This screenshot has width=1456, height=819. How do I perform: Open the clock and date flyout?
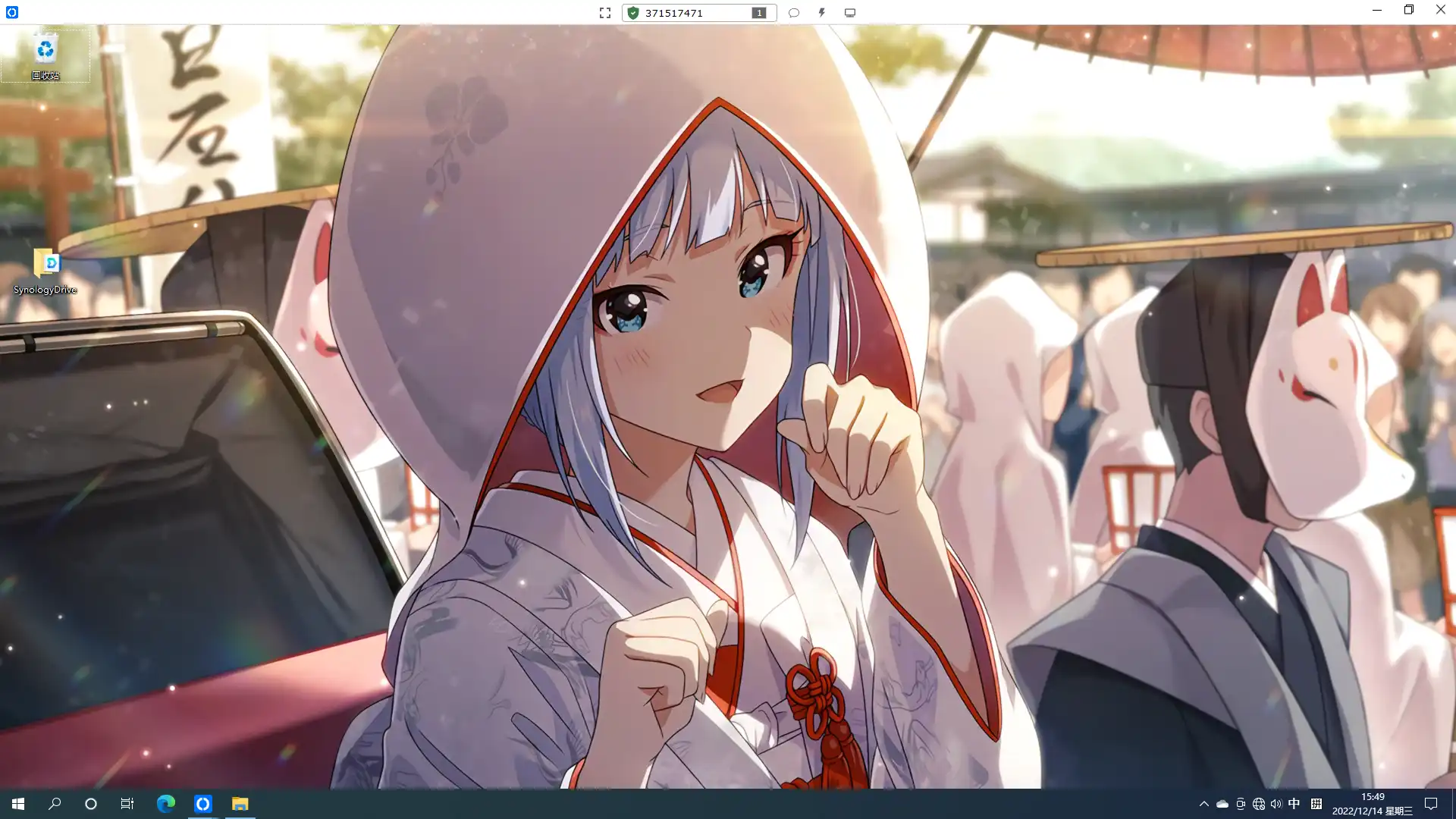click(x=1372, y=804)
